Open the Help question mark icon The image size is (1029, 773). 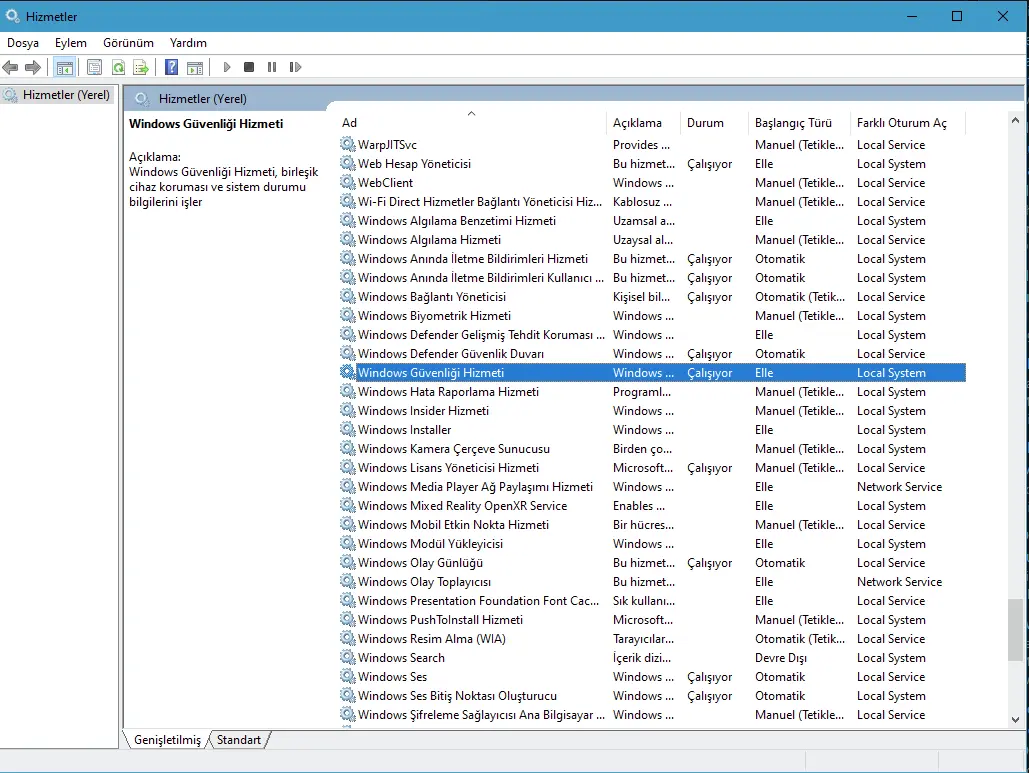point(171,67)
